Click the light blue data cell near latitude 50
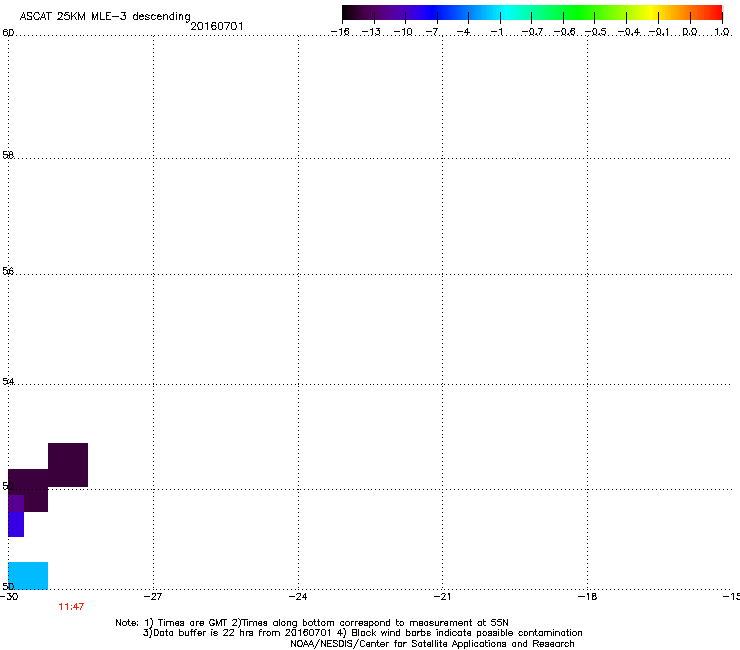 pos(28,575)
